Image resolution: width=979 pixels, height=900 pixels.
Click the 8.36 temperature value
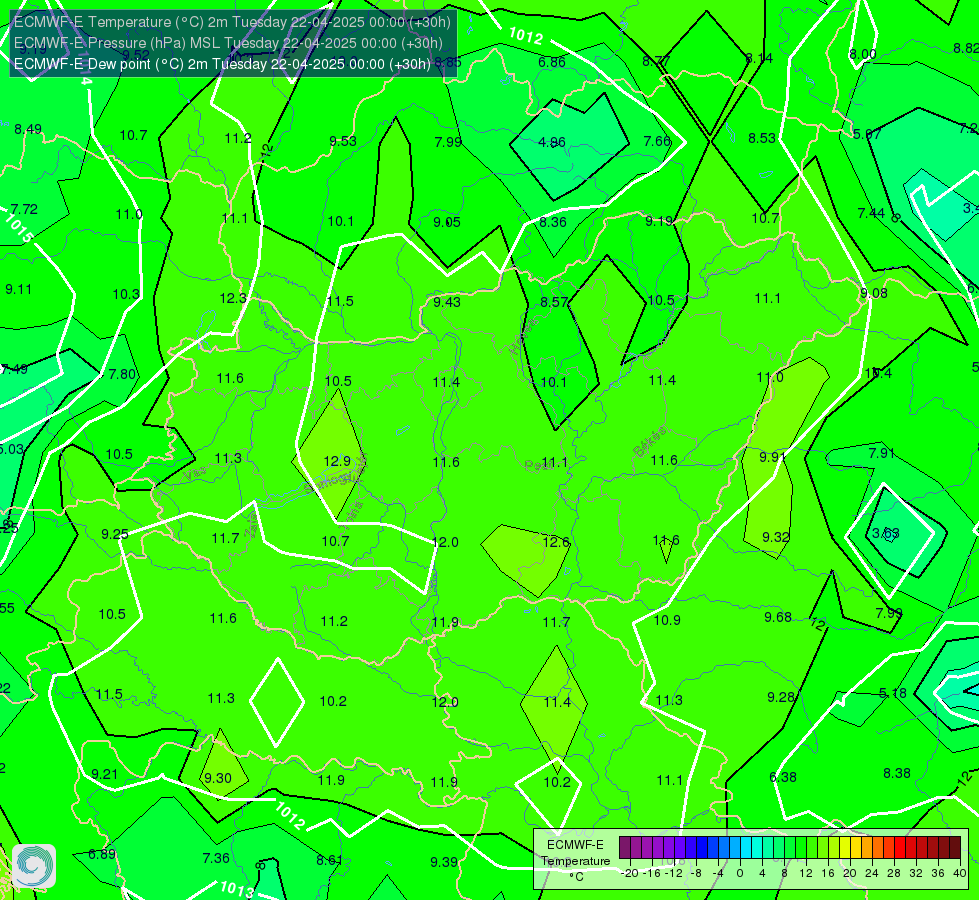pos(553,222)
